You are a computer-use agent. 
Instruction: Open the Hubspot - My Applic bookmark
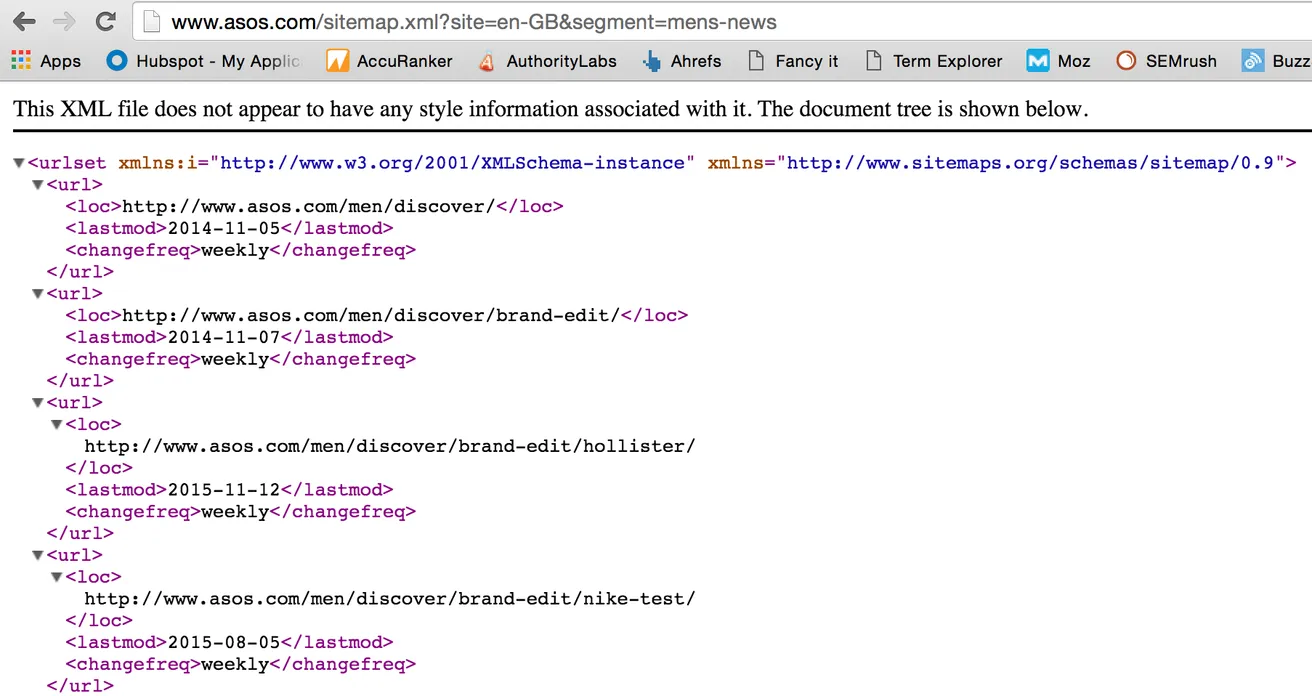203,61
